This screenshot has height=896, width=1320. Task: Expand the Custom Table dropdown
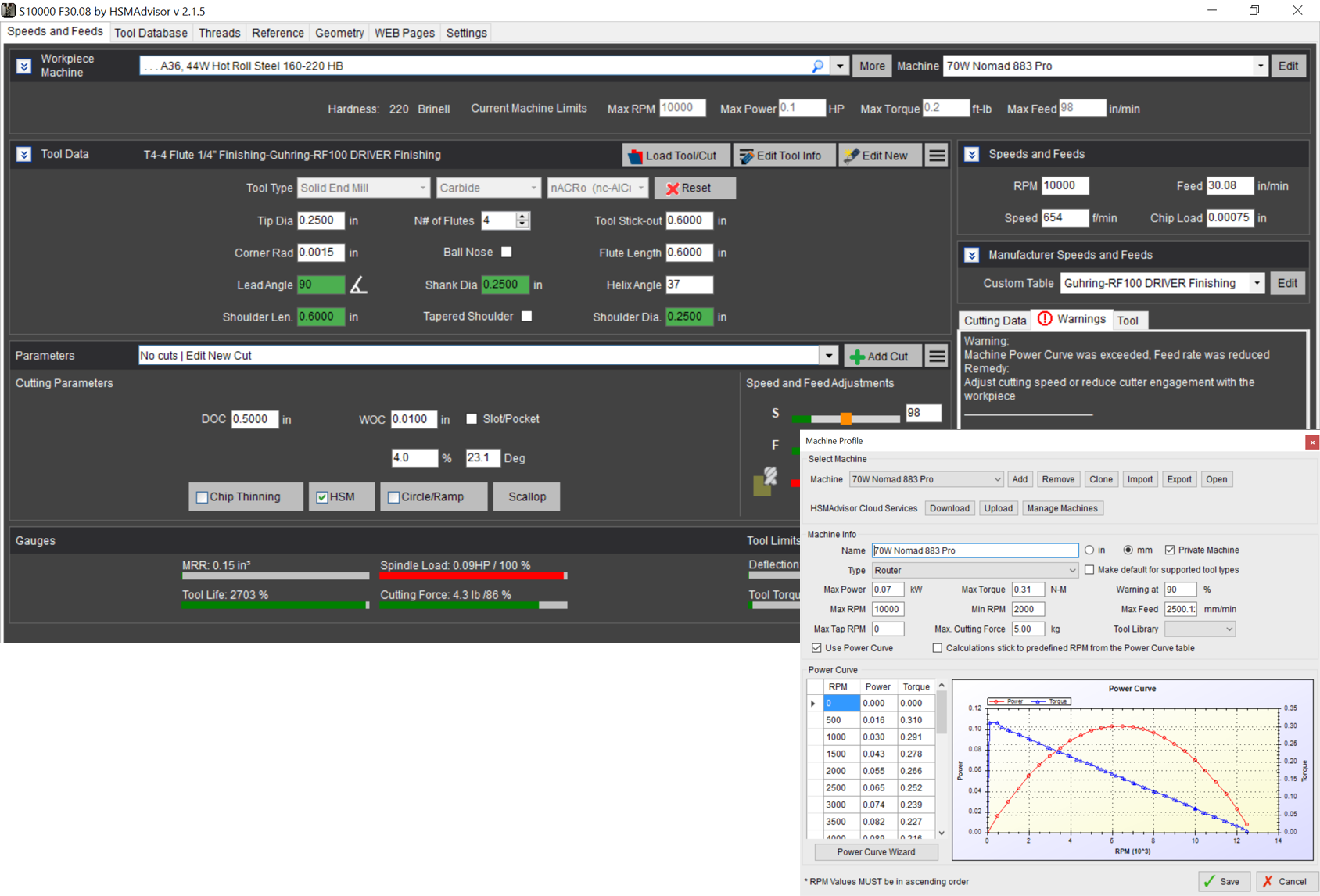[1256, 284]
